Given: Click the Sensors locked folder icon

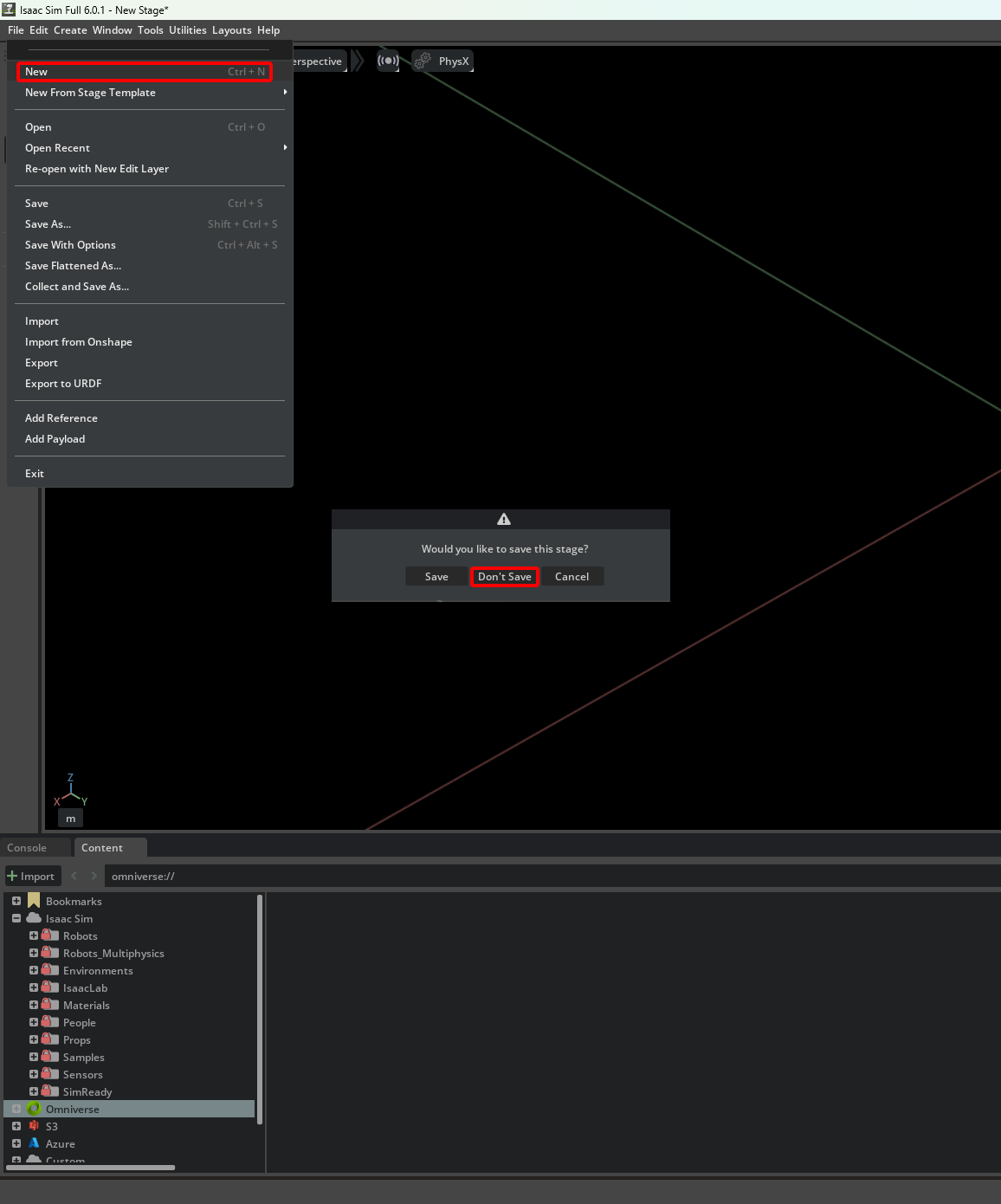Looking at the screenshot, I should click(x=50, y=1074).
